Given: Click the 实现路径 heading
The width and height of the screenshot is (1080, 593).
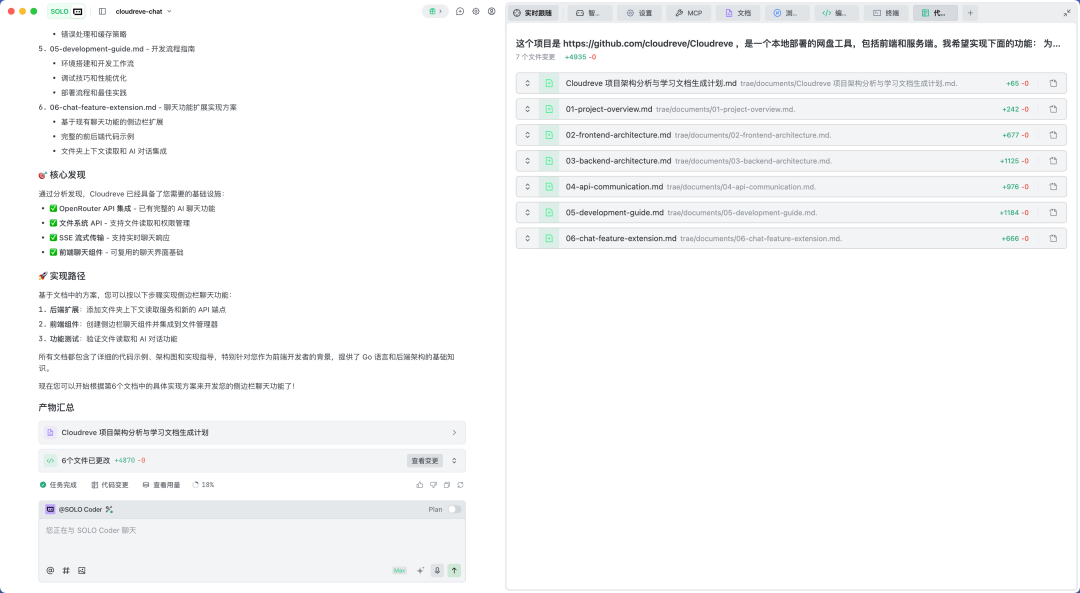Looking at the screenshot, I should coord(68,276).
